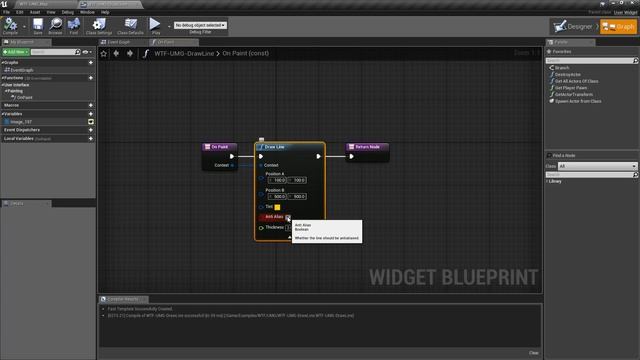Viewport: 640px width, 360px height.
Task: Open the File menu
Action: 7,12
